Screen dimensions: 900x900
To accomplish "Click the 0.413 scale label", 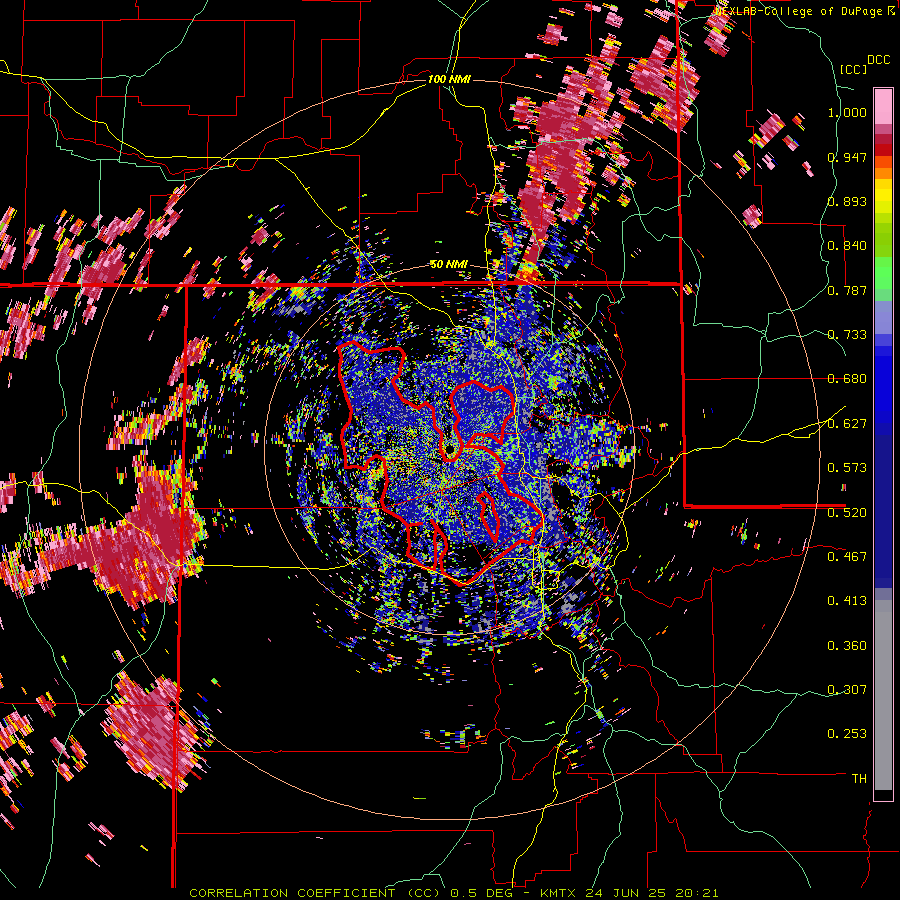I will (x=847, y=601).
